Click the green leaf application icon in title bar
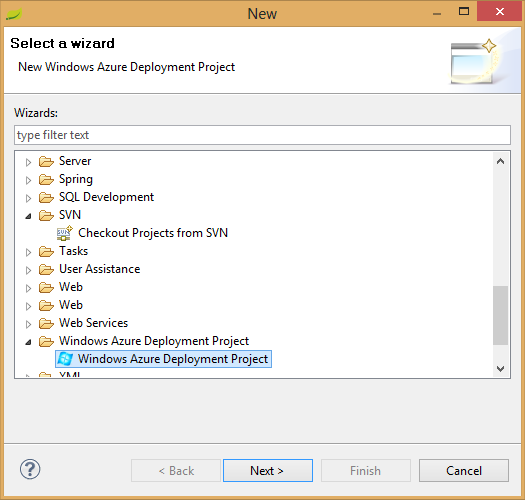Viewport: 525px width, 500px height. pos(14,14)
